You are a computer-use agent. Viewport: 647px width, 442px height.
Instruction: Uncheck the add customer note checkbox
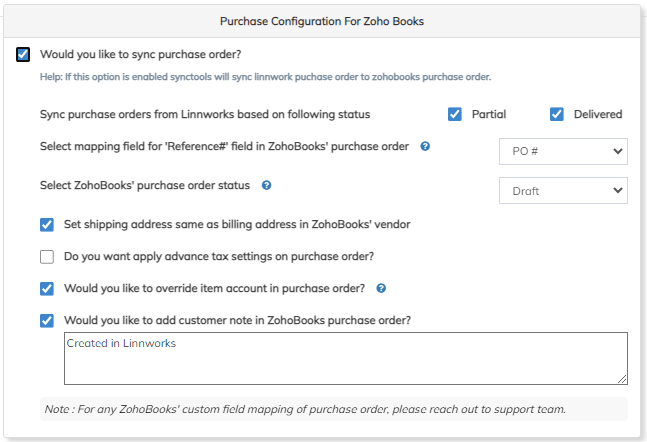[x=47, y=320]
